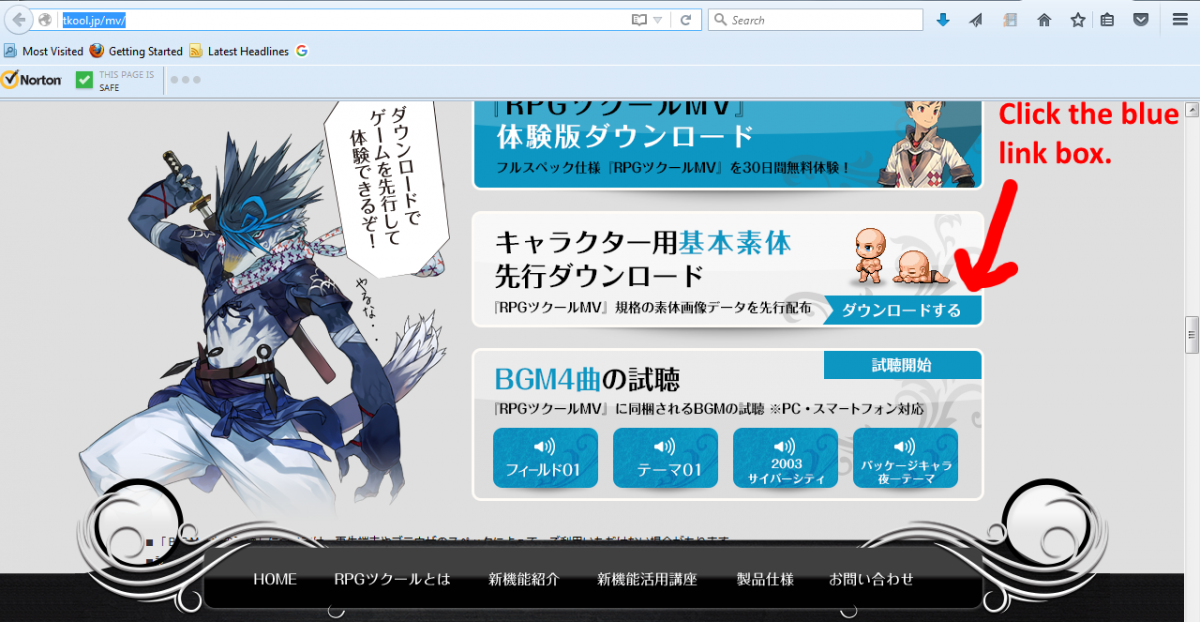Open the Google bookmark icon
Image resolution: width=1200 pixels, height=622 pixels.
[x=301, y=51]
